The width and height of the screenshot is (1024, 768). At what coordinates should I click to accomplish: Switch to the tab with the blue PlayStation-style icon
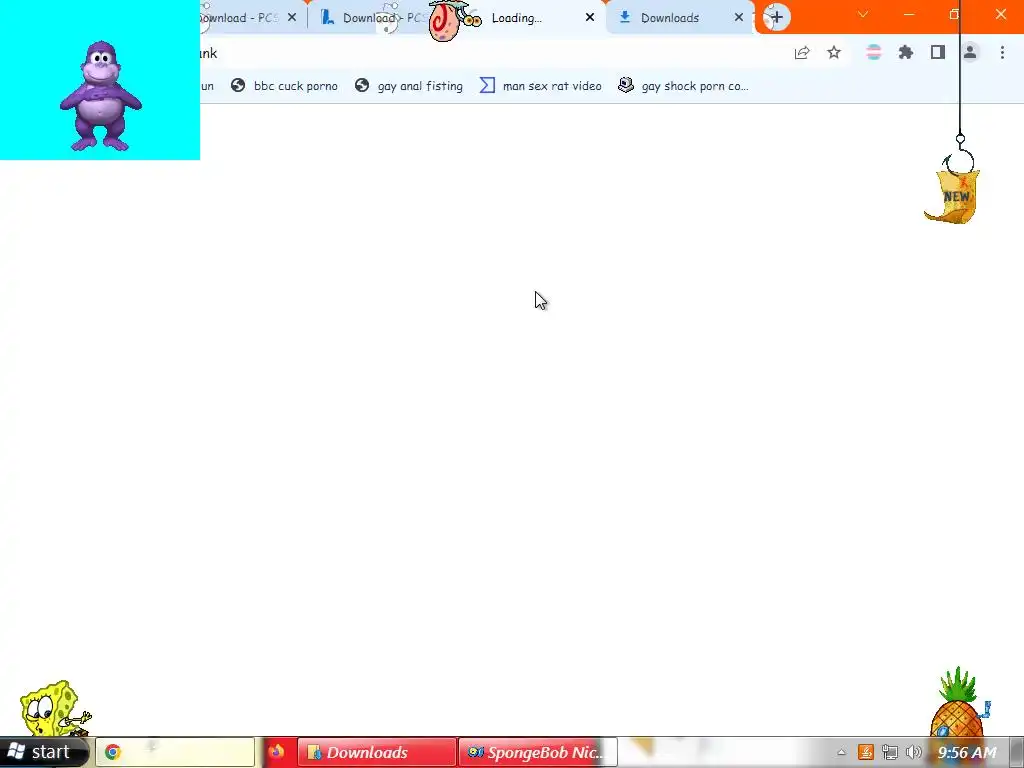pyautogui.click(x=371, y=18)
